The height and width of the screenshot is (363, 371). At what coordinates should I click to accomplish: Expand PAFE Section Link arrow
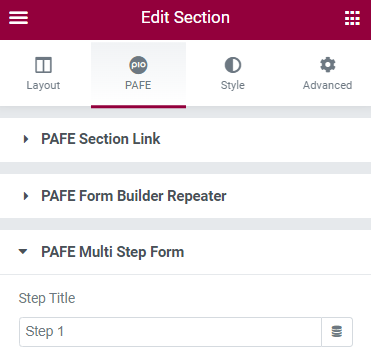(25, 139)
